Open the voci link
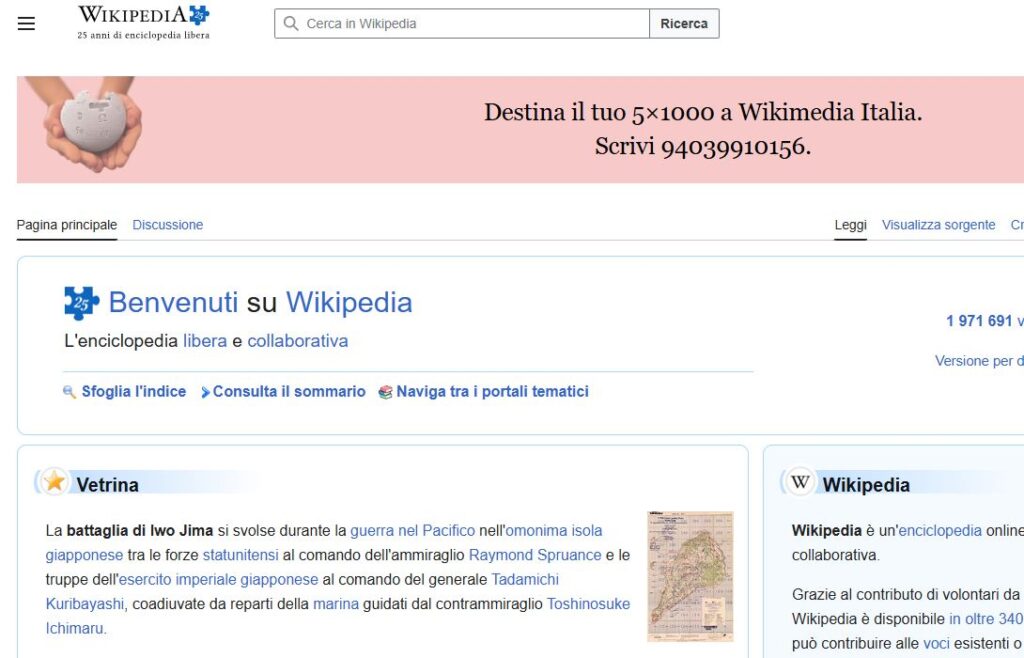Image resolution: width=1024 pixels, height=658 pixels. pyautogui.click(x=936, y=644)
